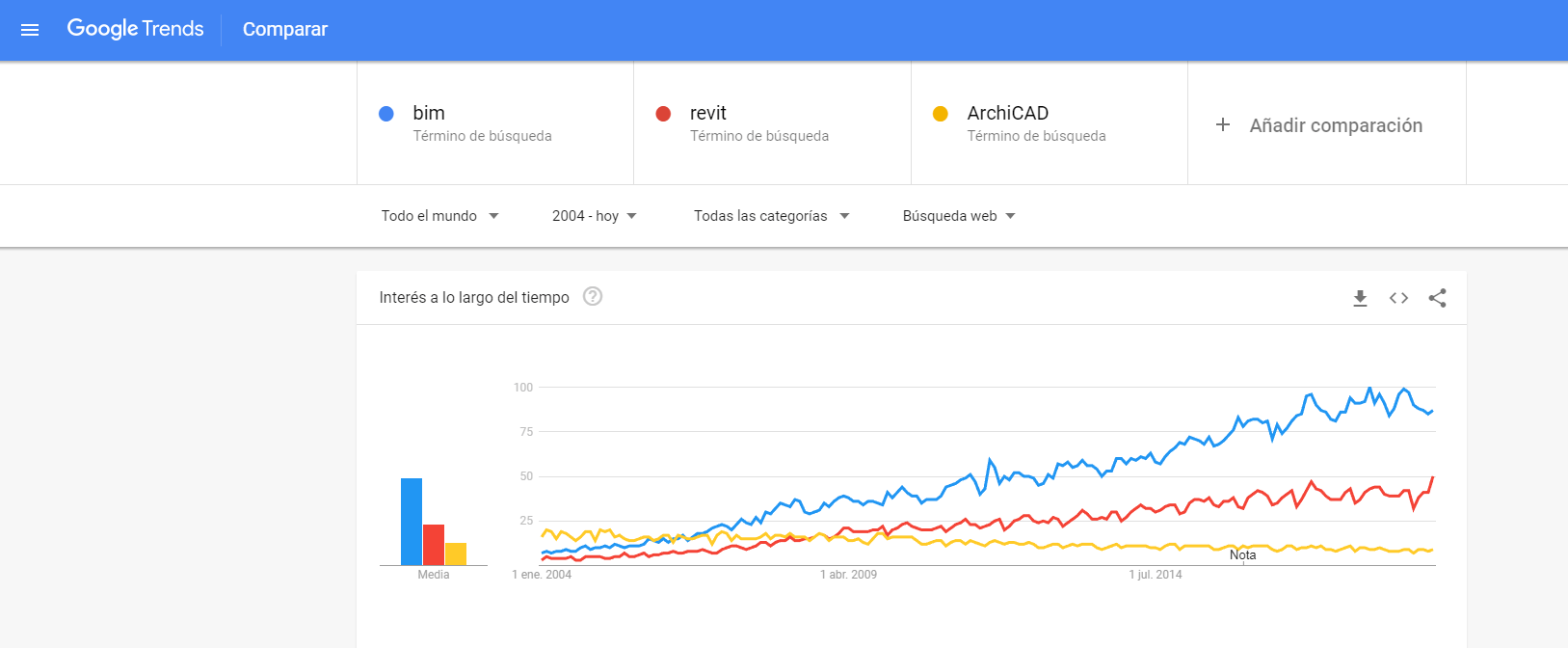This screenshot has width=1568, height=648.
Task: Click the Comparar header tab
Action: [x=285, y=29]
